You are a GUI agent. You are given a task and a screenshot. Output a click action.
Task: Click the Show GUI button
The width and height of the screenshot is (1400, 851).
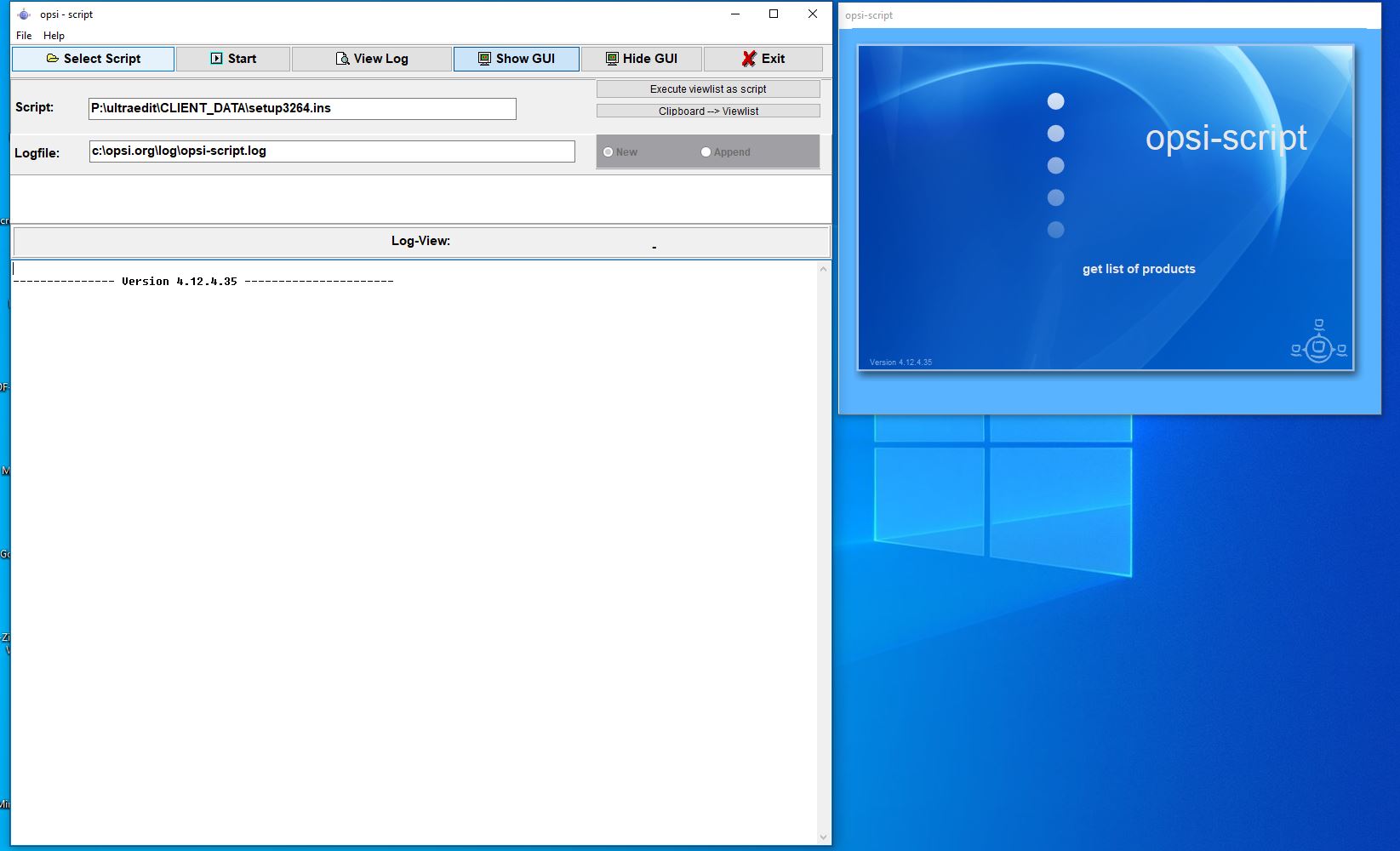coord(517,59)
